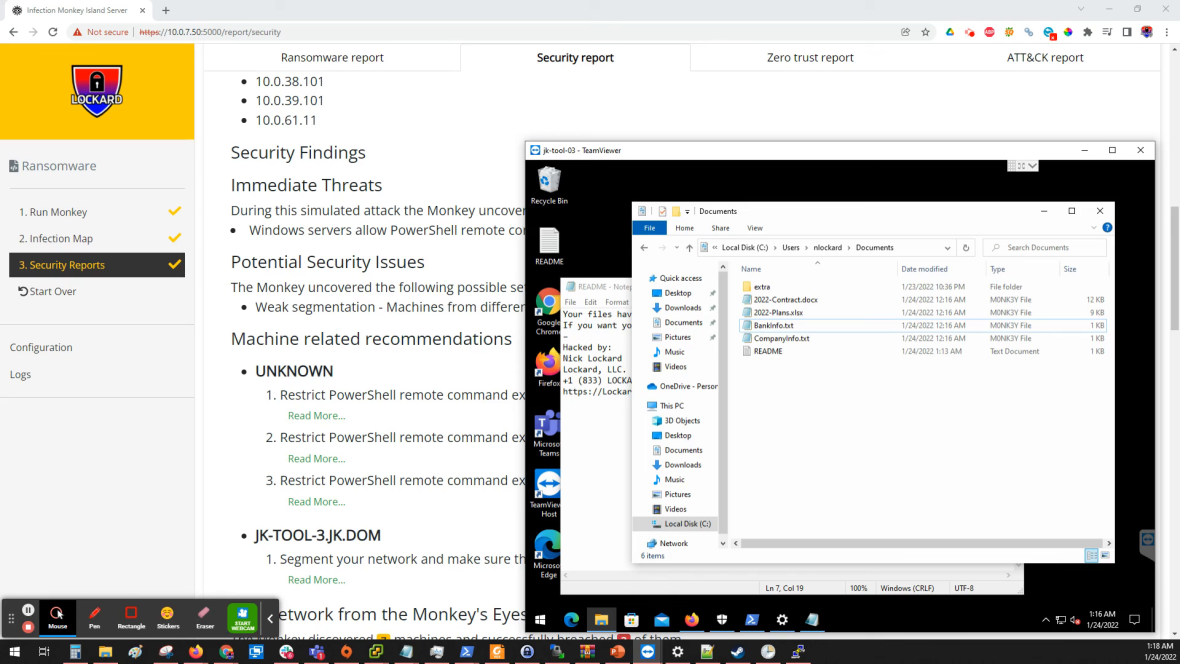
Task: Pause the screen recording
Action: (x=28, y=611)
